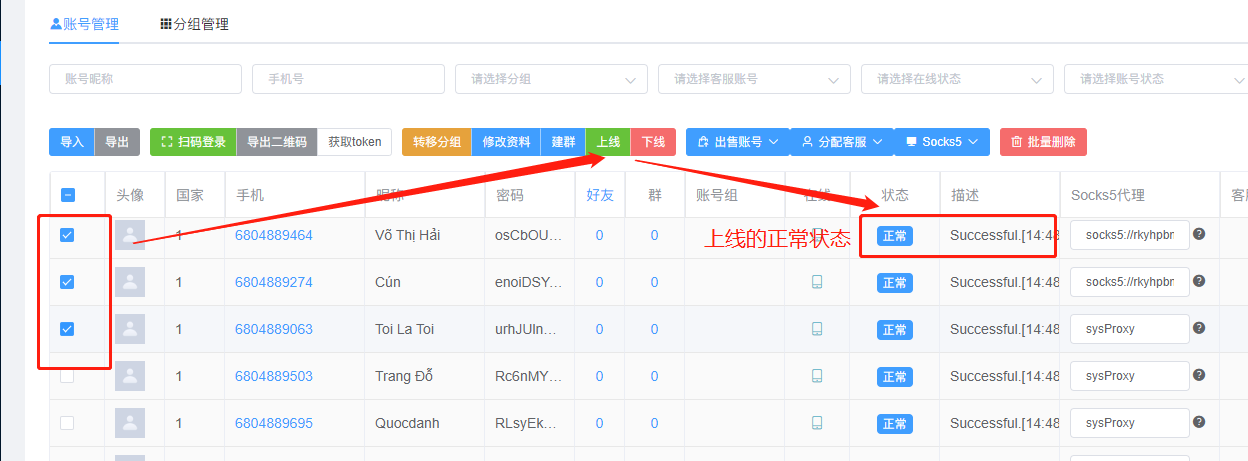Open the 请选择分组 dropdown filter

pos(550,79)
